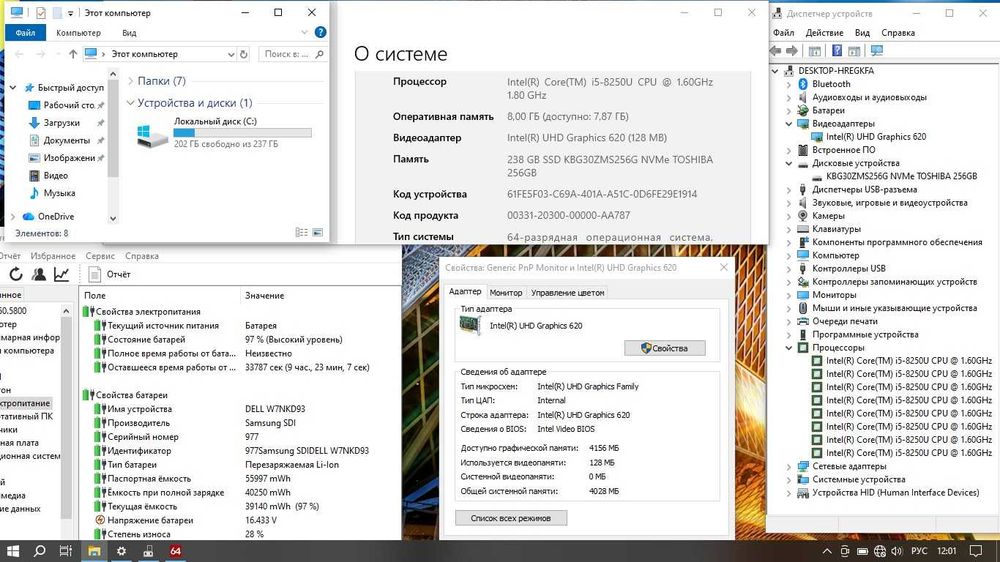Select Документы in Explorer sidebar

point(66,140)
